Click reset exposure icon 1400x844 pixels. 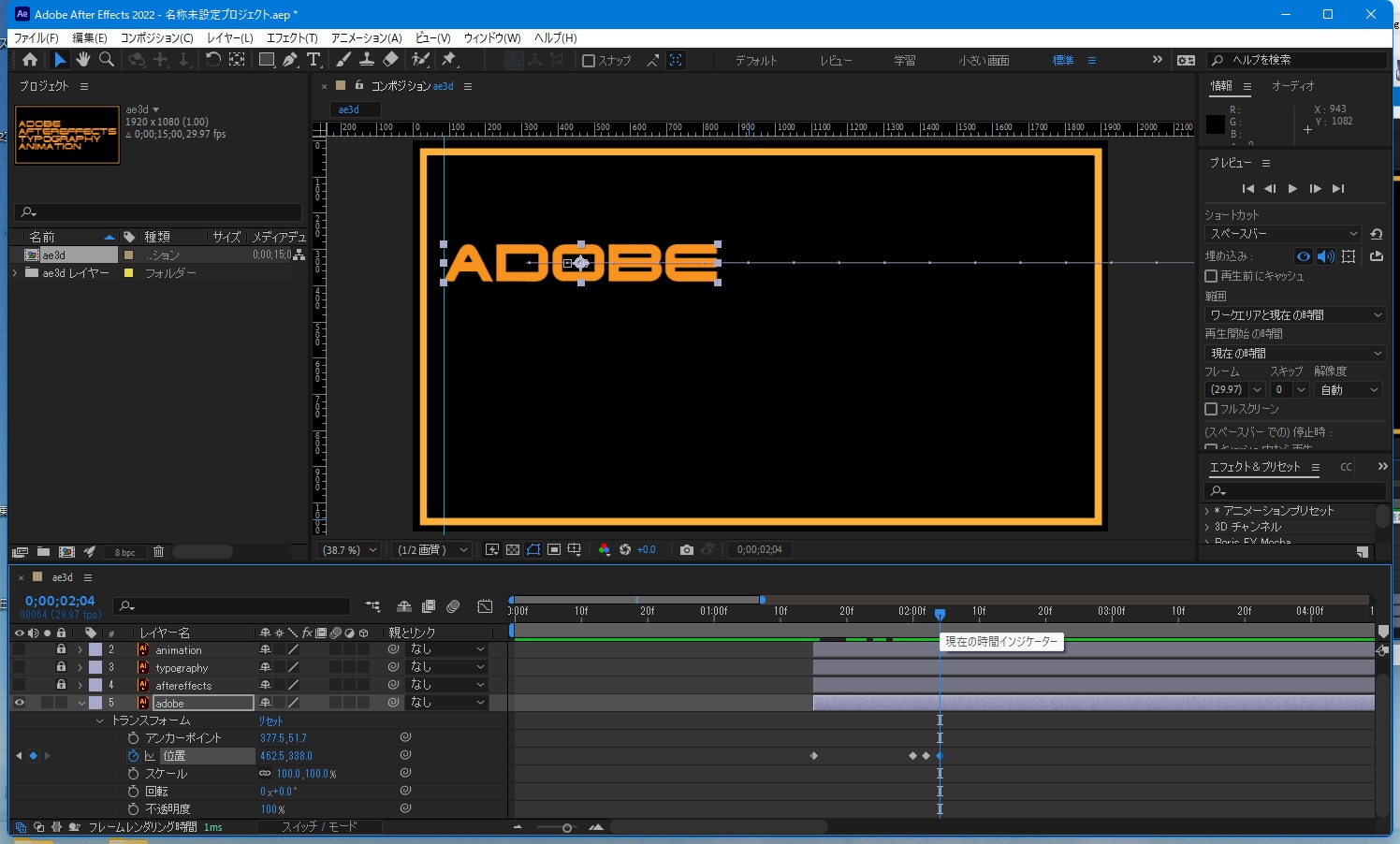tap(625, 550)
